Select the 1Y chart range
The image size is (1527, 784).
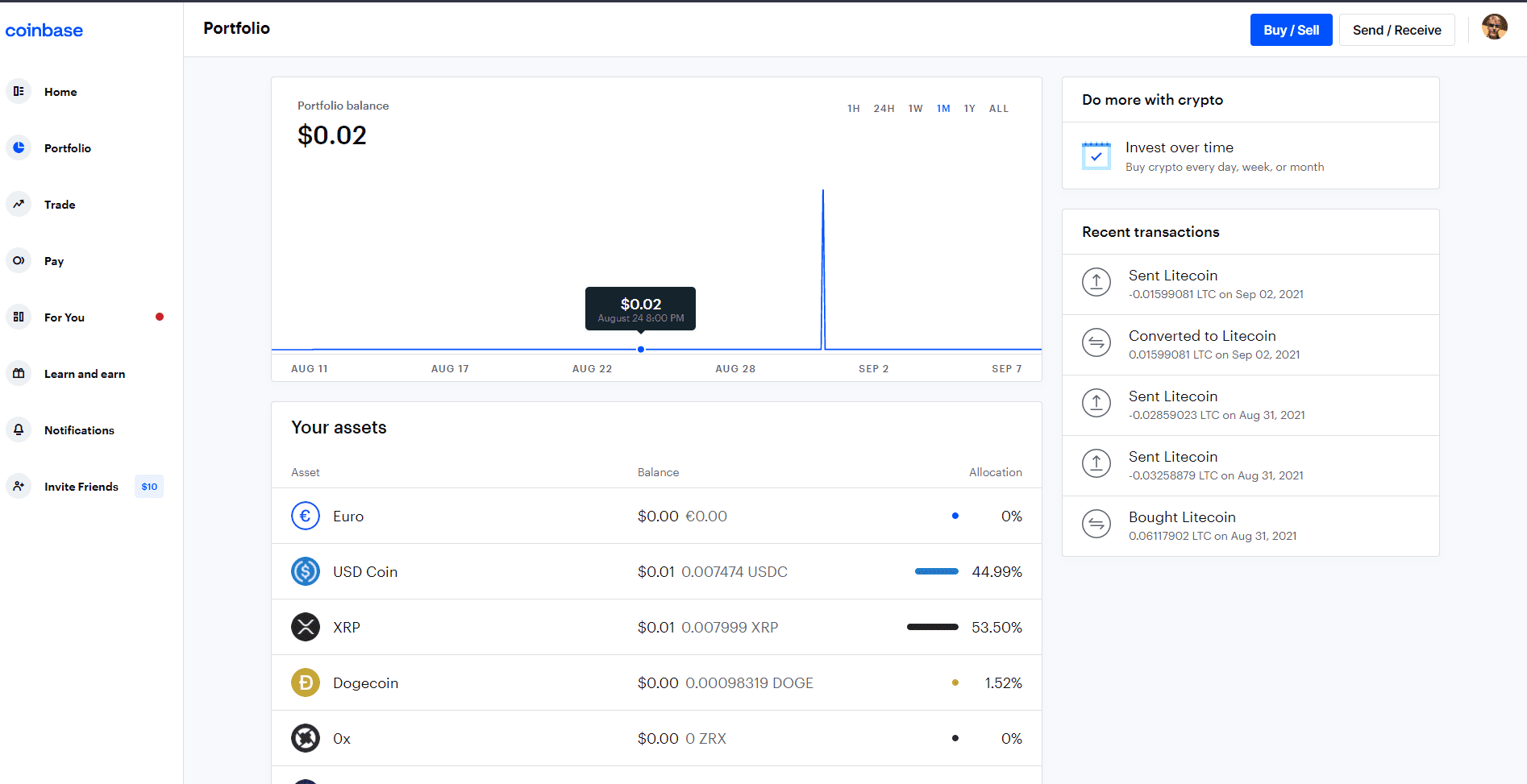pos(970,108)
